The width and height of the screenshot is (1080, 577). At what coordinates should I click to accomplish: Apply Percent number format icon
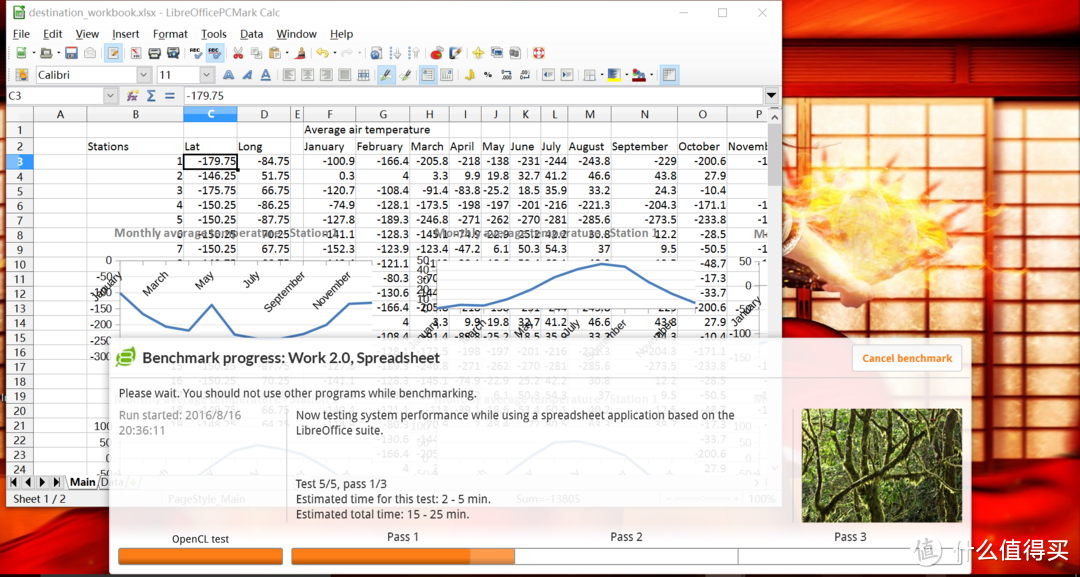[x=488, y=75]
